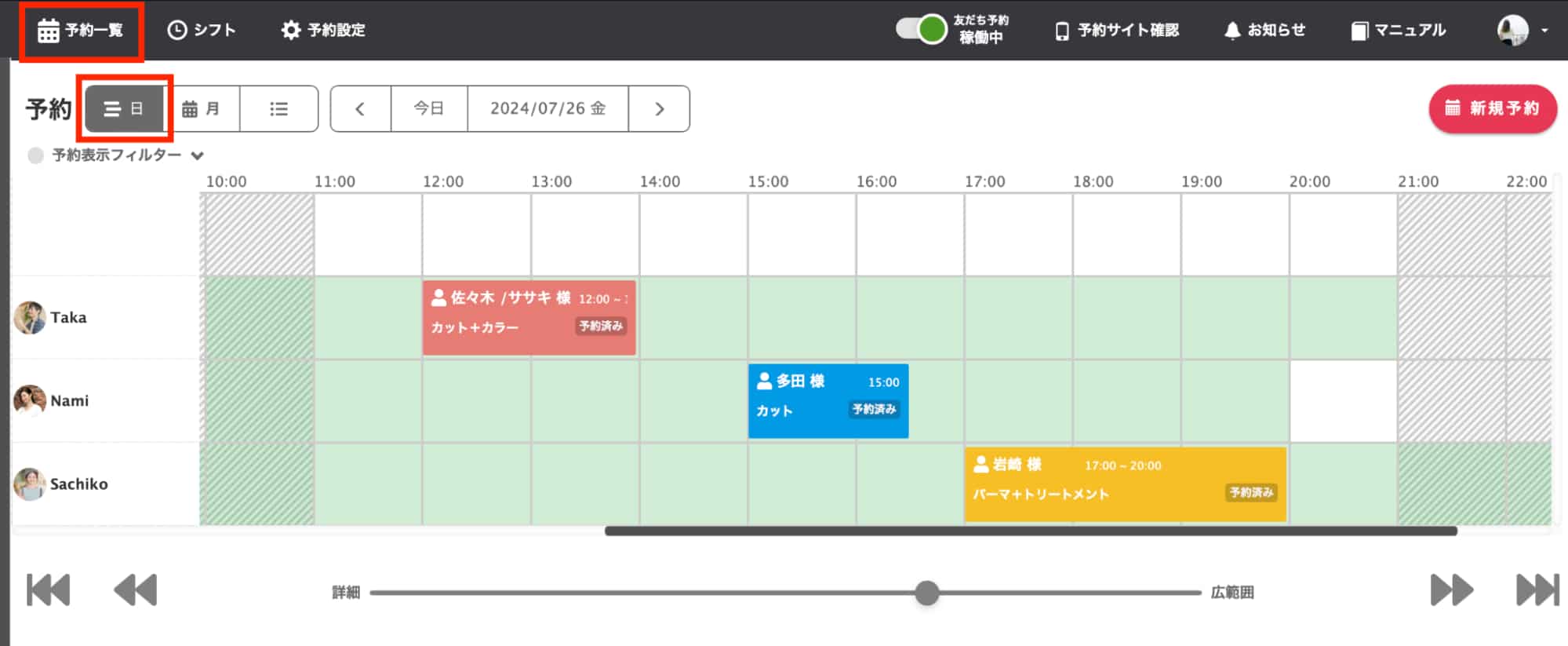Switch to list view icon
1568x646 pixels.
[x=278, y=108]
